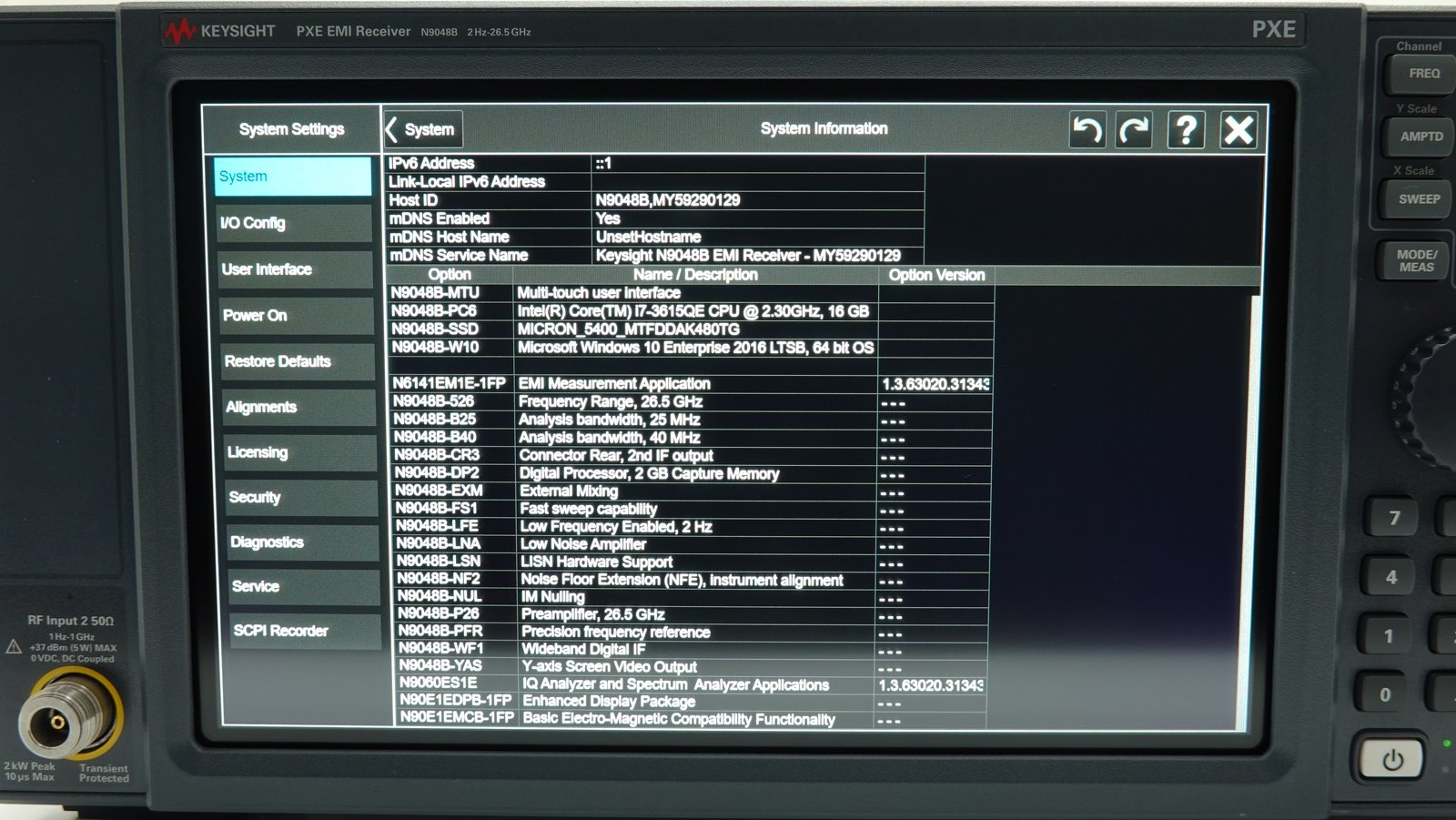Tap the redo arrow icon

point(1135,130)
